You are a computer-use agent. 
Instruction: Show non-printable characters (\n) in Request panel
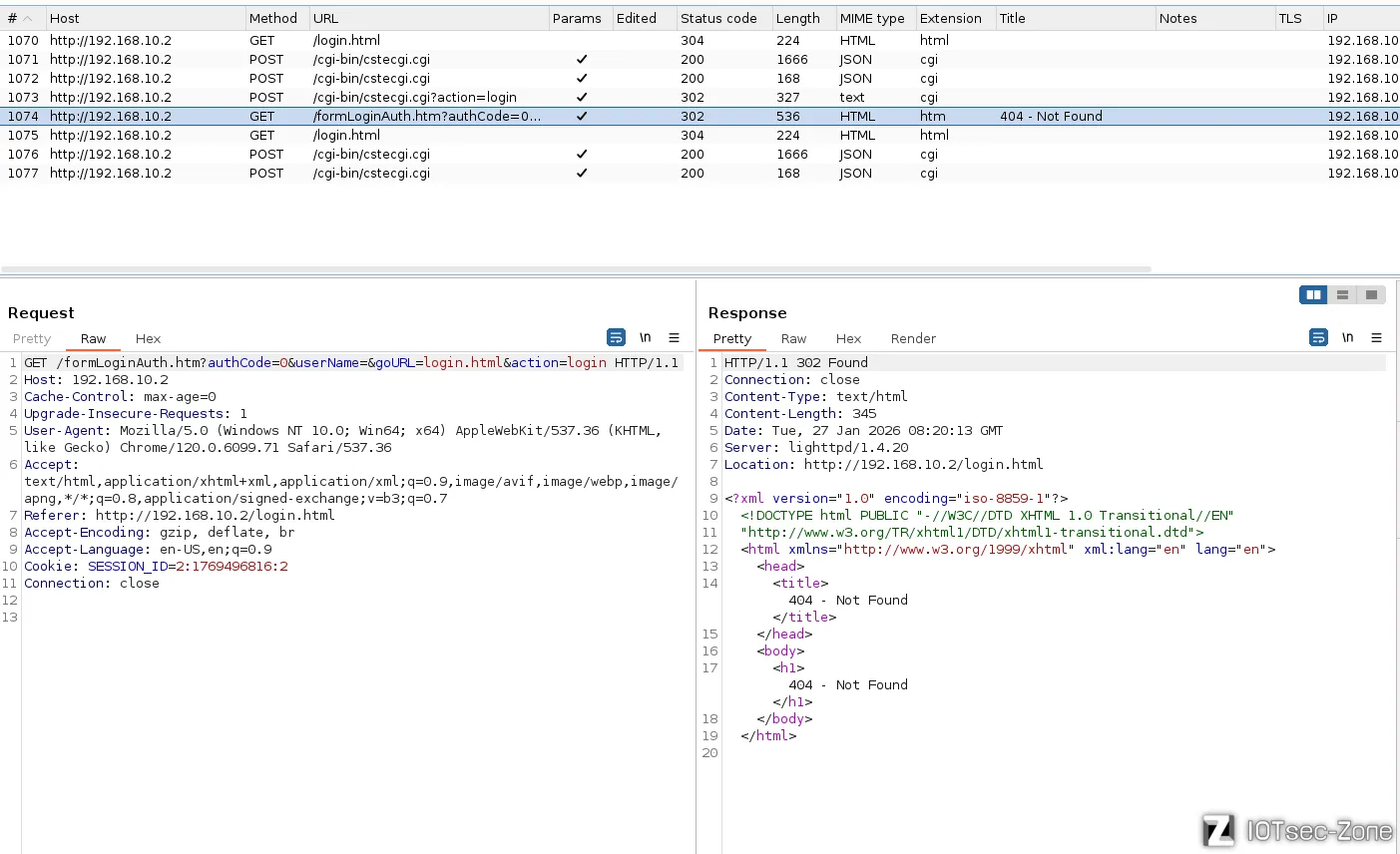pyautogui.click(x=645, y=338)
